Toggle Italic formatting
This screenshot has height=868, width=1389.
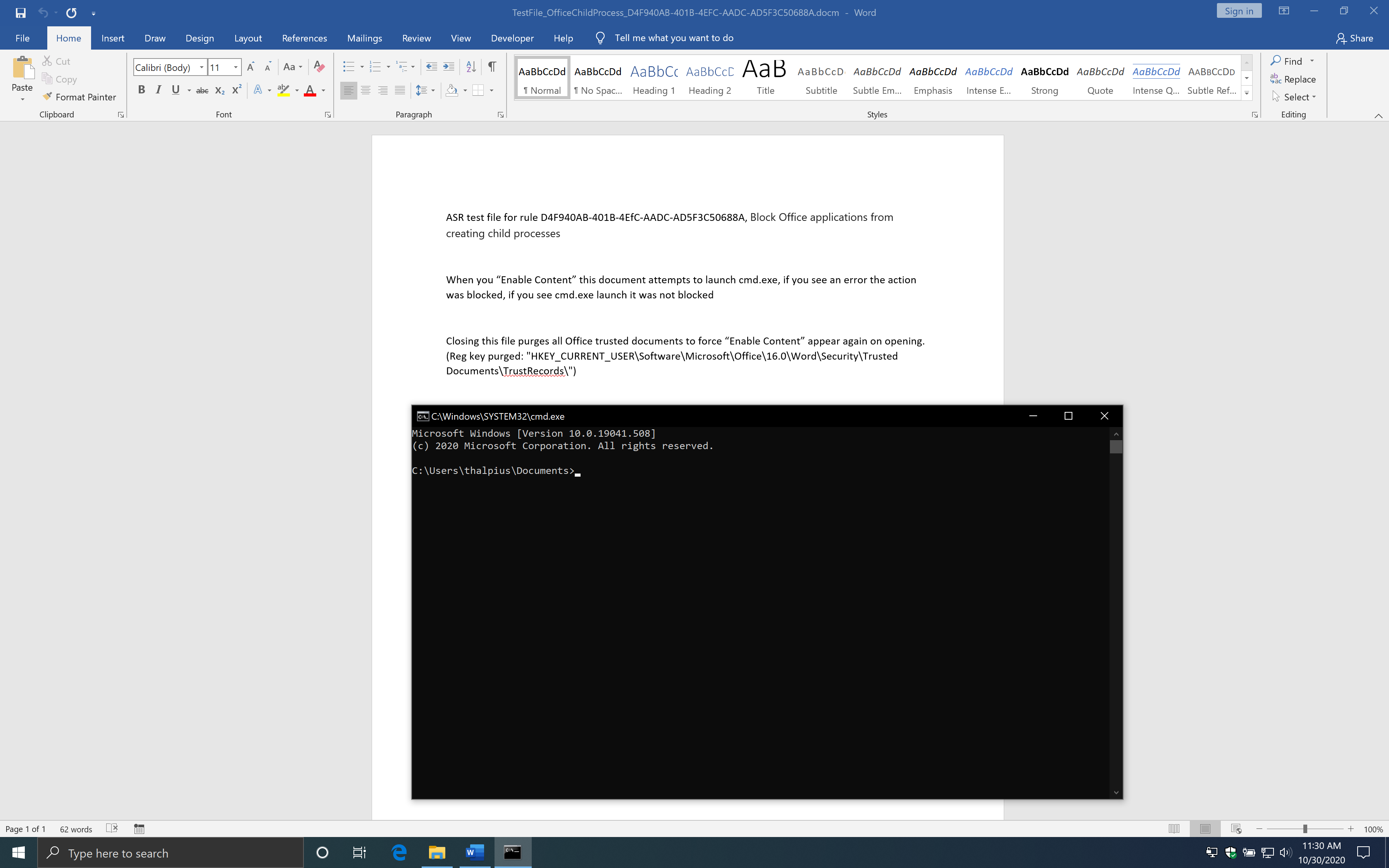[x=159, y=90]
